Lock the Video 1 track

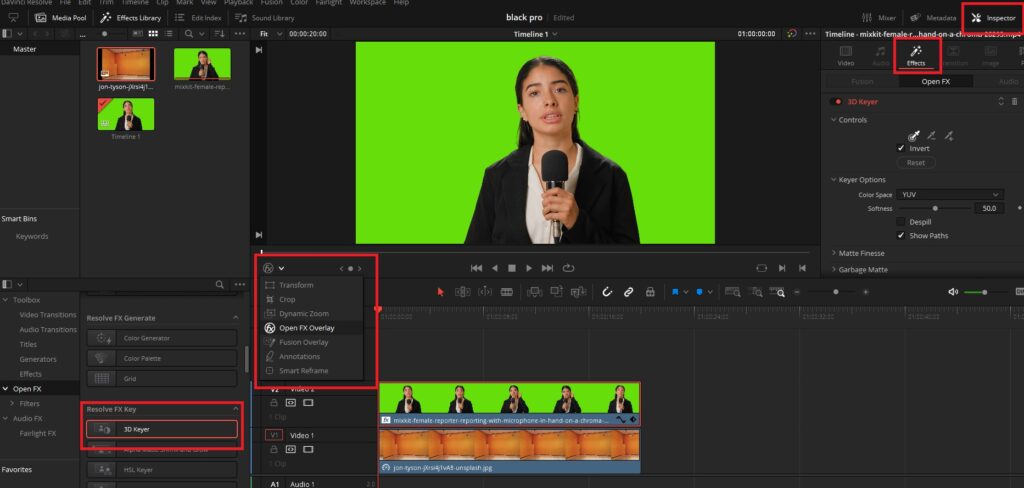click(x=274, y=449)
